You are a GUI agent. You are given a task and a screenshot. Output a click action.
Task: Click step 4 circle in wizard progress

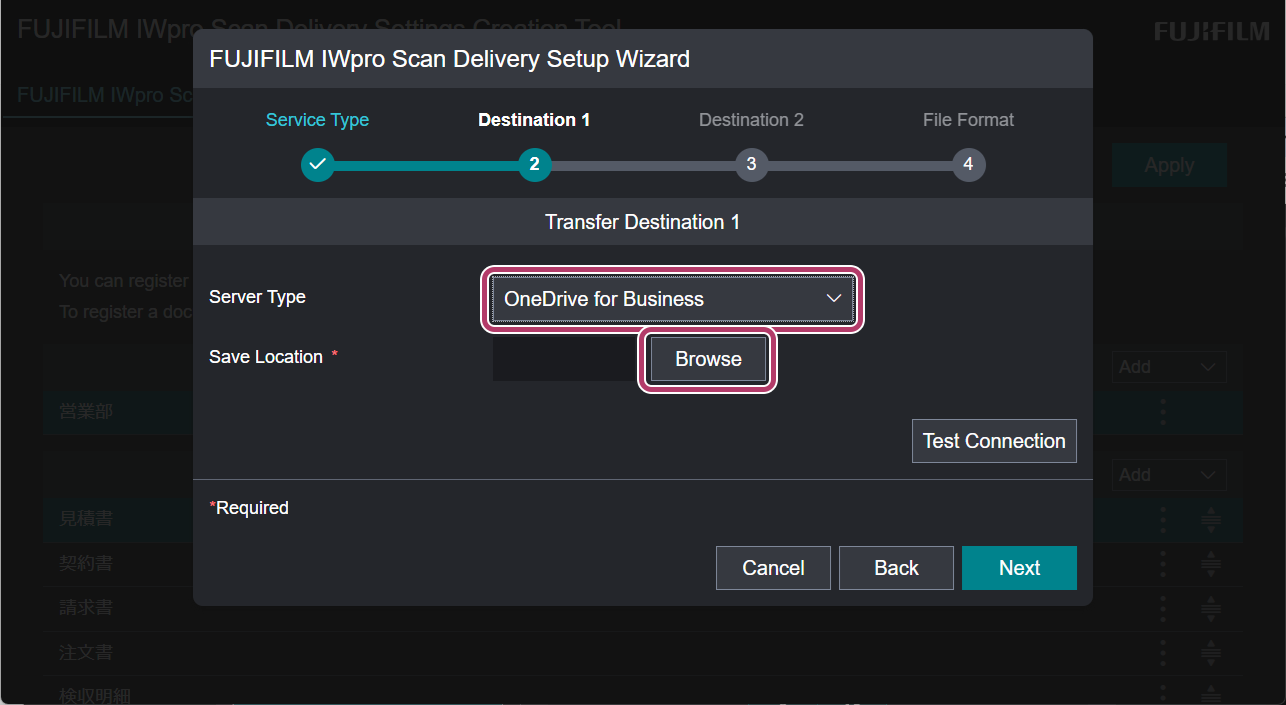tap(968, 164)
